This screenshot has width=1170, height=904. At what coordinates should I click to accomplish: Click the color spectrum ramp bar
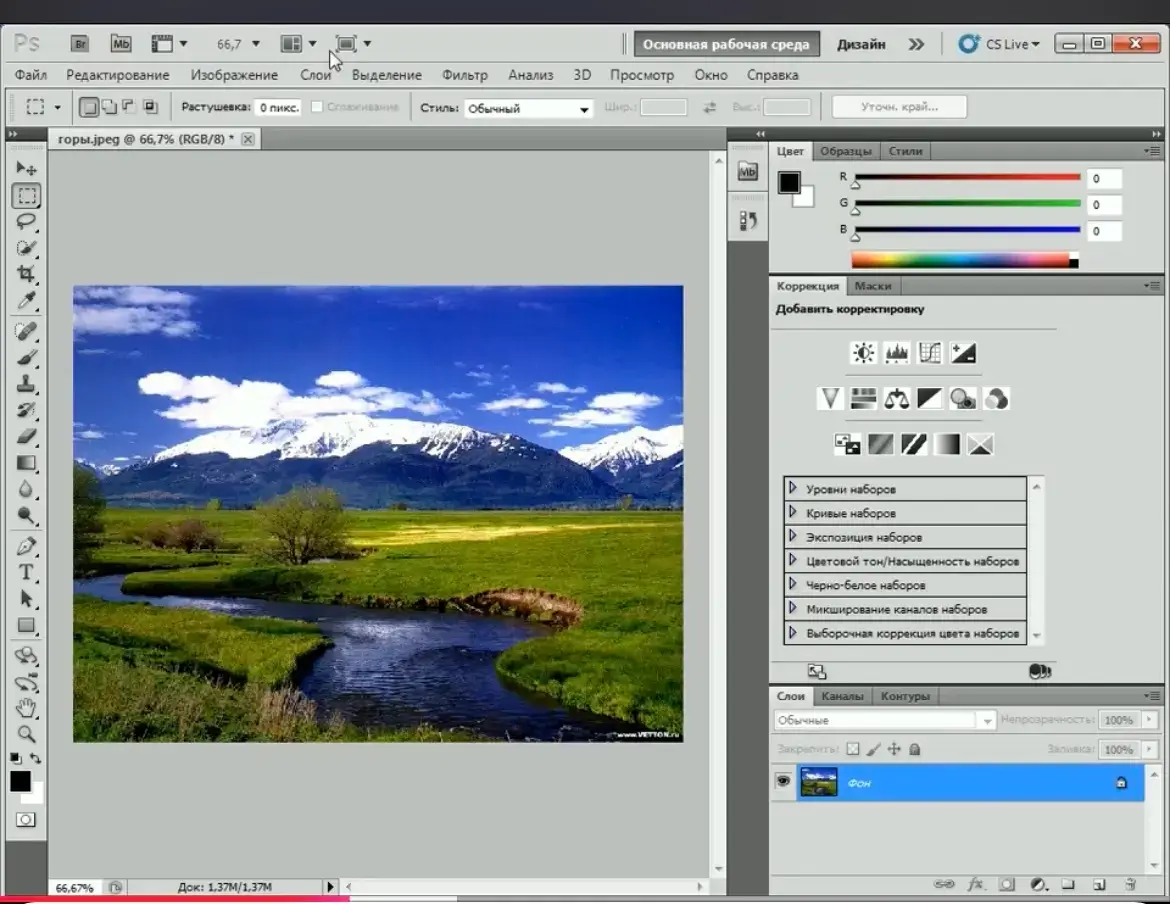960,260
